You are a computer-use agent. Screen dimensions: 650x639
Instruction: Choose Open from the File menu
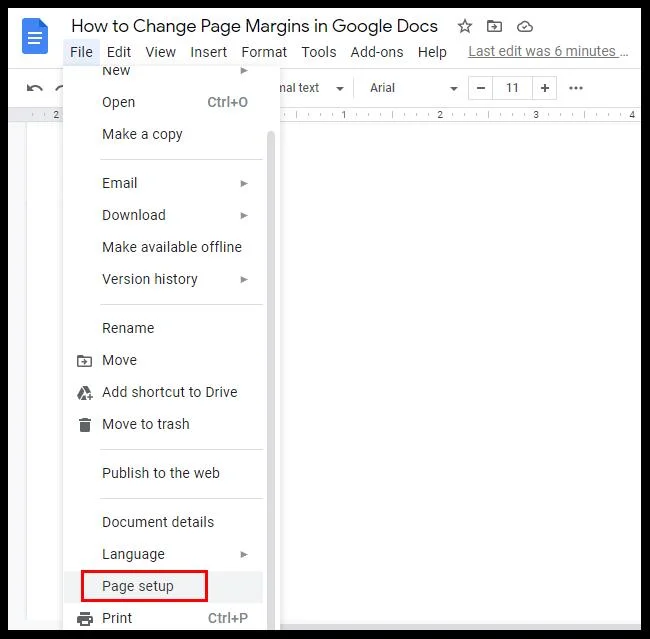[165, 102]
